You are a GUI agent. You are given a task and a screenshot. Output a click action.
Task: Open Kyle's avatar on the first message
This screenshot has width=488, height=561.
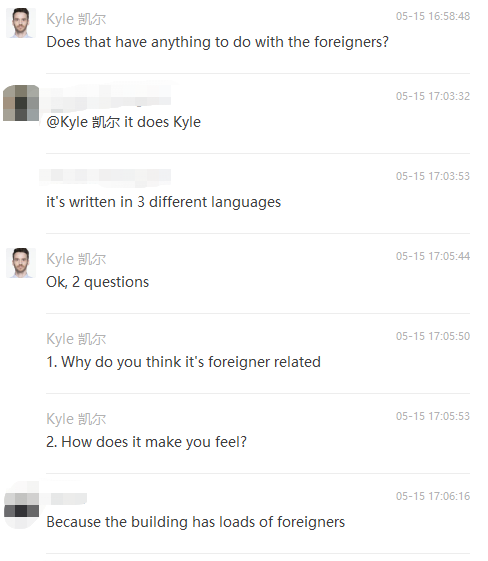pos(21,23)
